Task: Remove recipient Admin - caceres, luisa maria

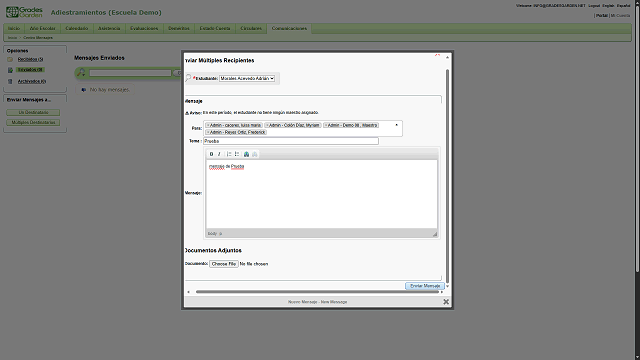Action: point(208,125)
